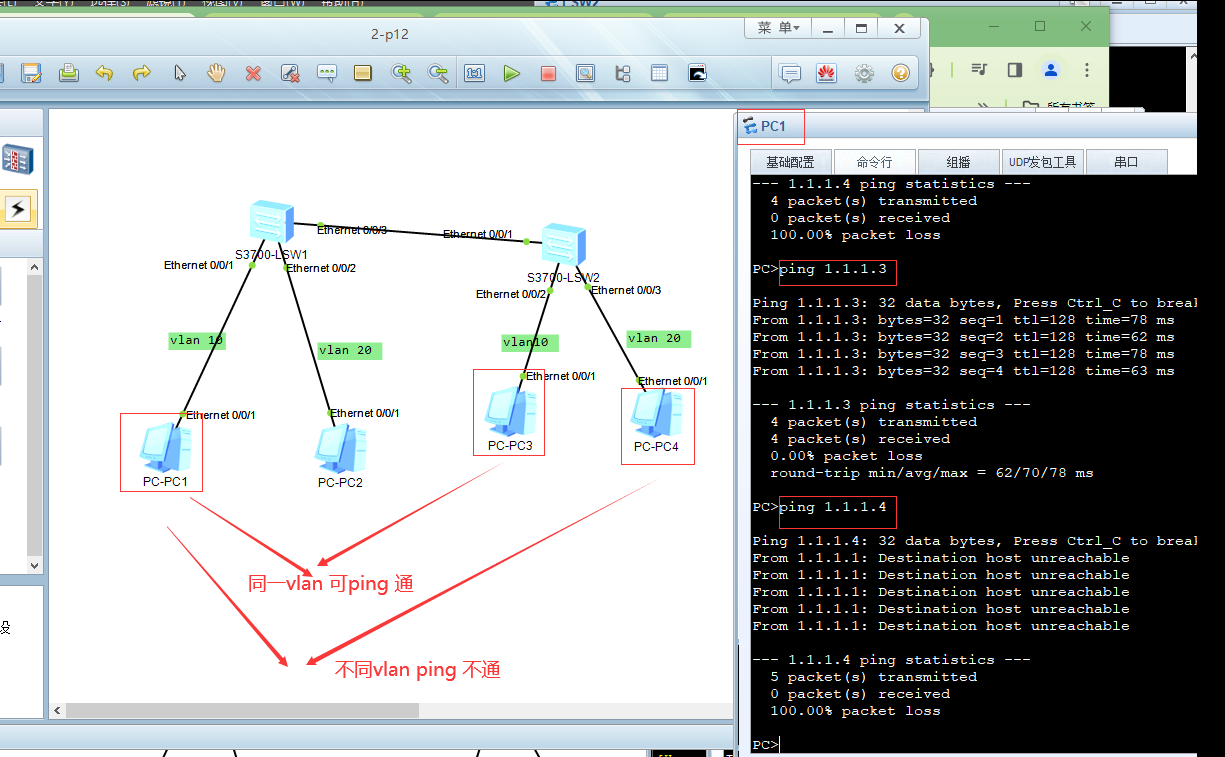This screenshot has height=757, width=1225.
Task: Select the S3700-LSW1 switch
Action: pyautogui.click(x=271, y=221)
